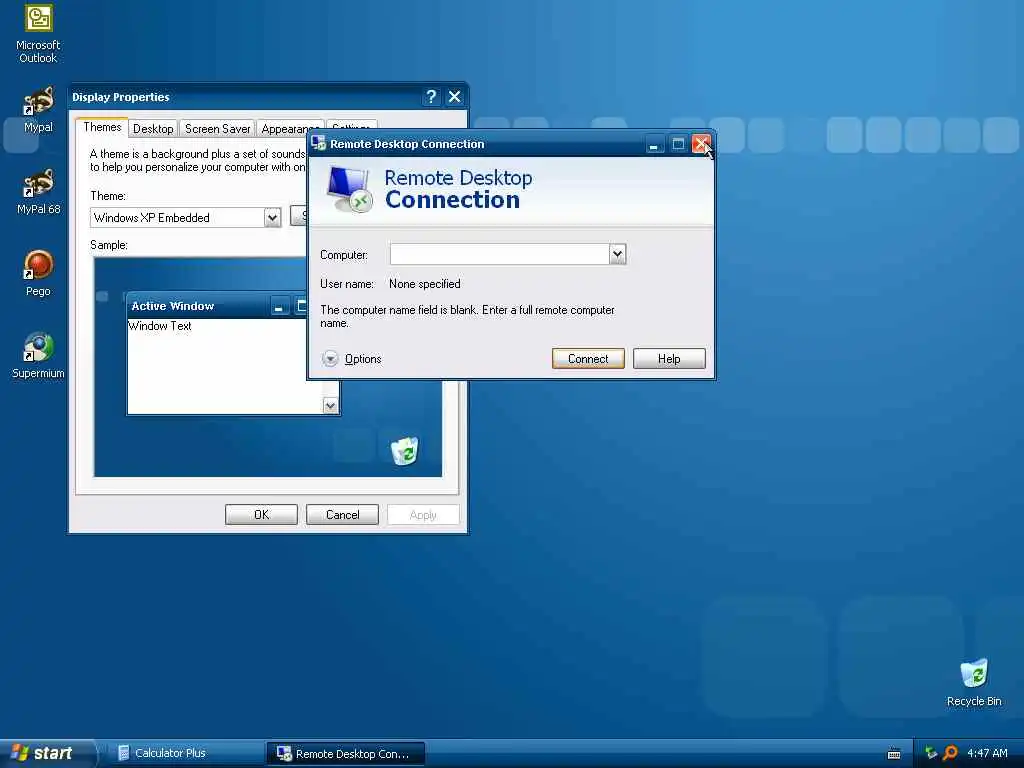Image resolution: width=1024 pixels, height=768 pixels.
Task: Click the 'Window Text' sample text
Action: (x=160, y=326)
